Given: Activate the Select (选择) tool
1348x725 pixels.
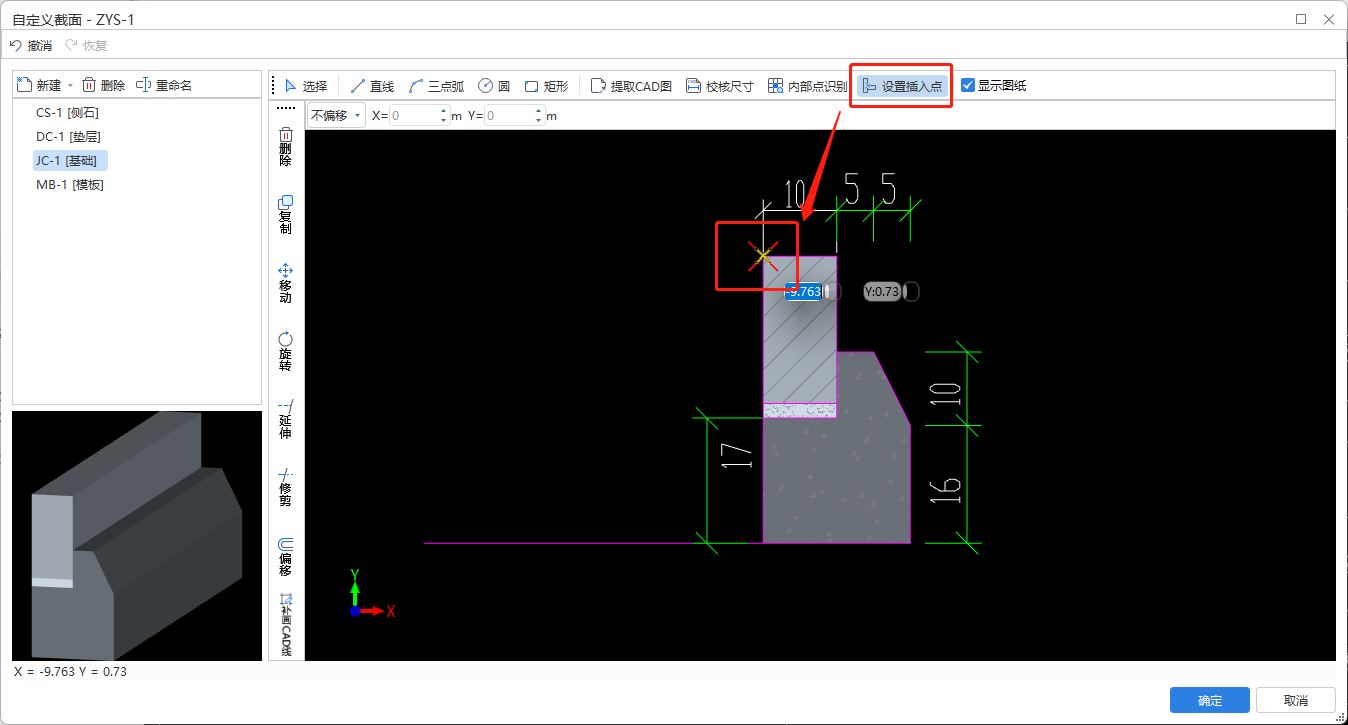Looking at the screenshot, I should tap(305, 86).
